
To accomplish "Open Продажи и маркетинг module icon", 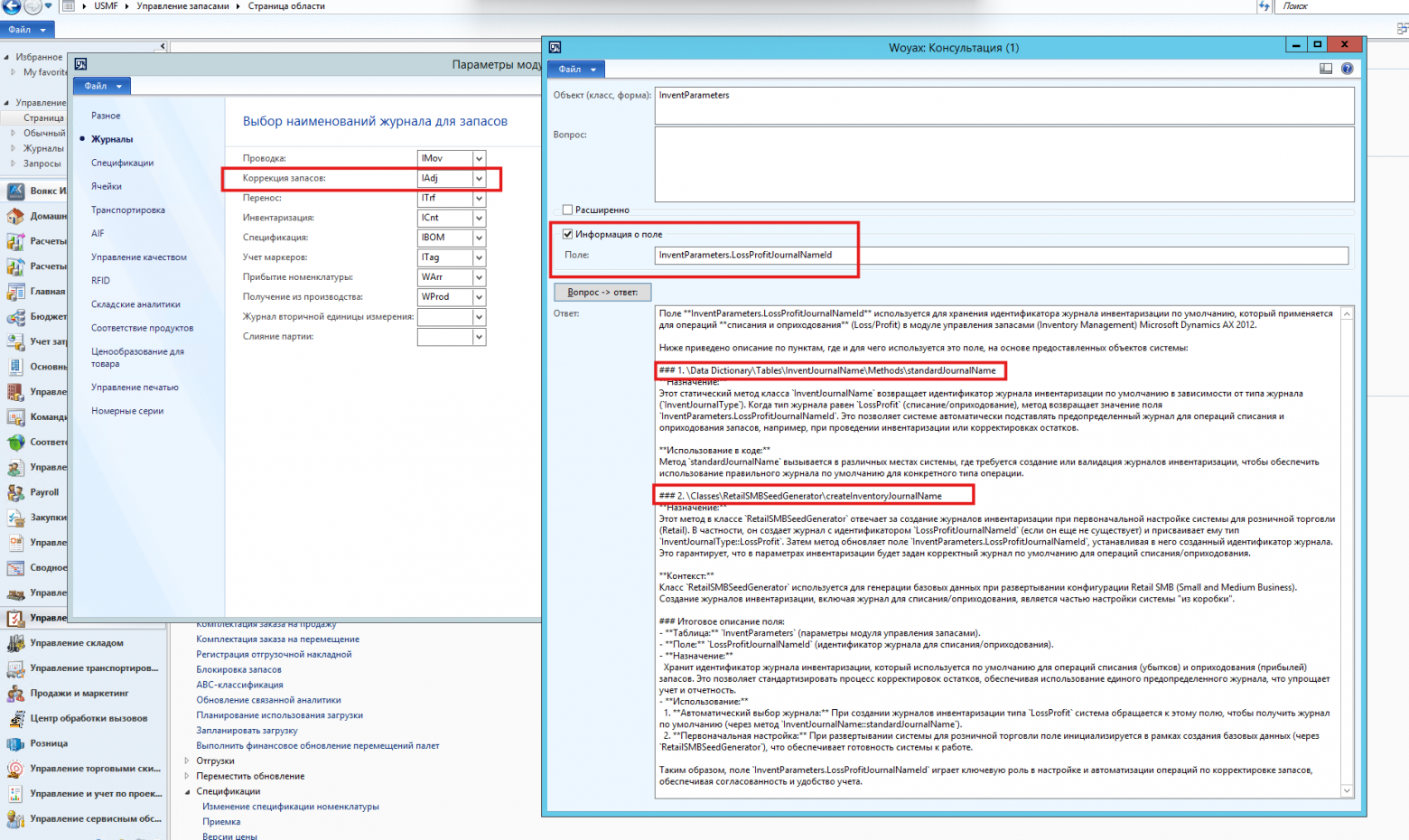I will pos(15,694).
